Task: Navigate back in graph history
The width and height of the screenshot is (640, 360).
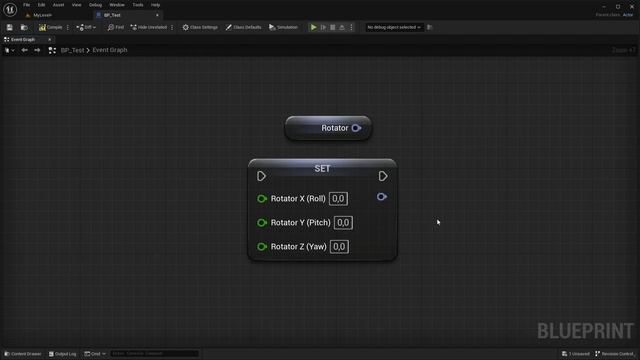Action: (24, 50)
